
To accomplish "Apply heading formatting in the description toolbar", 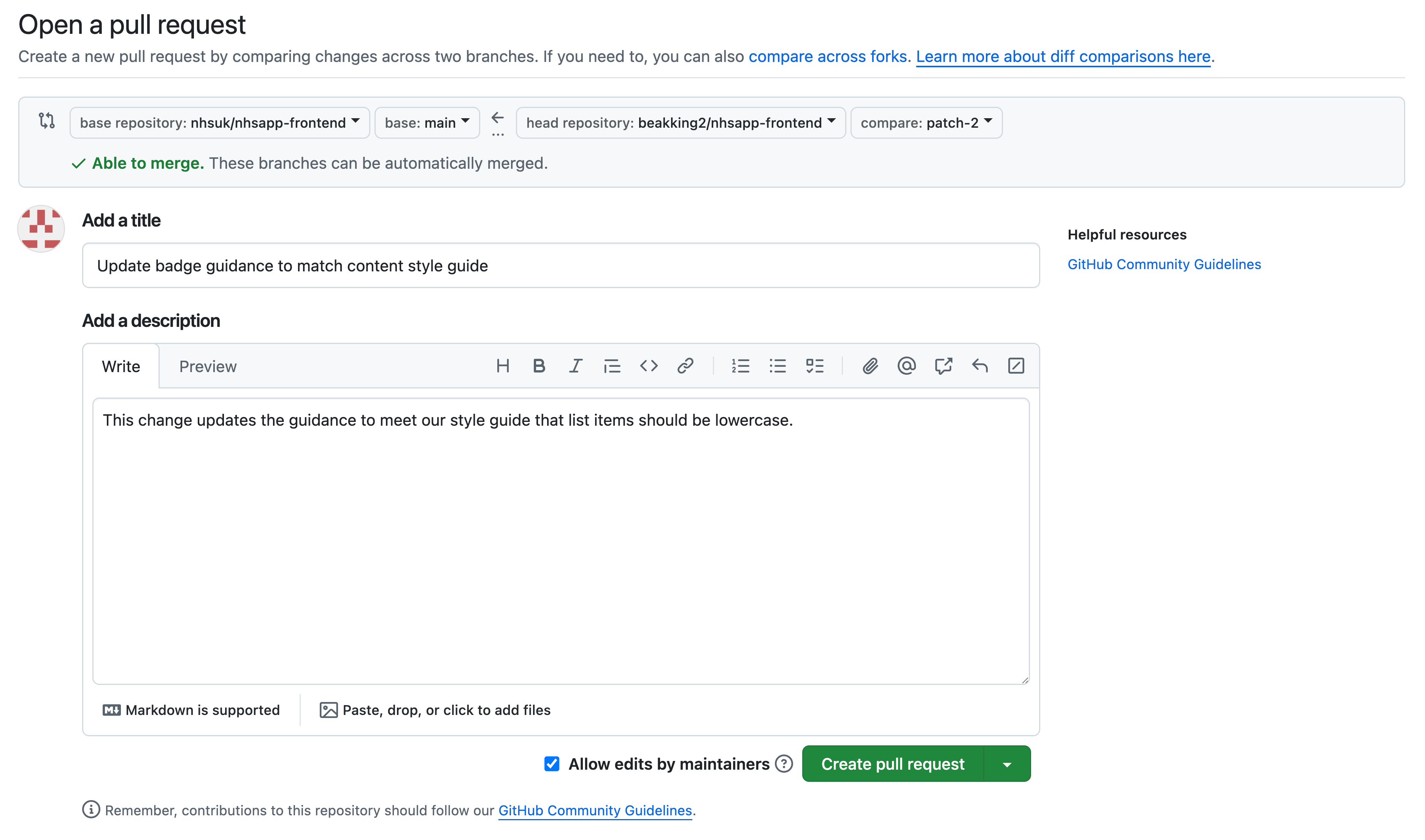I will click(503, 366).
